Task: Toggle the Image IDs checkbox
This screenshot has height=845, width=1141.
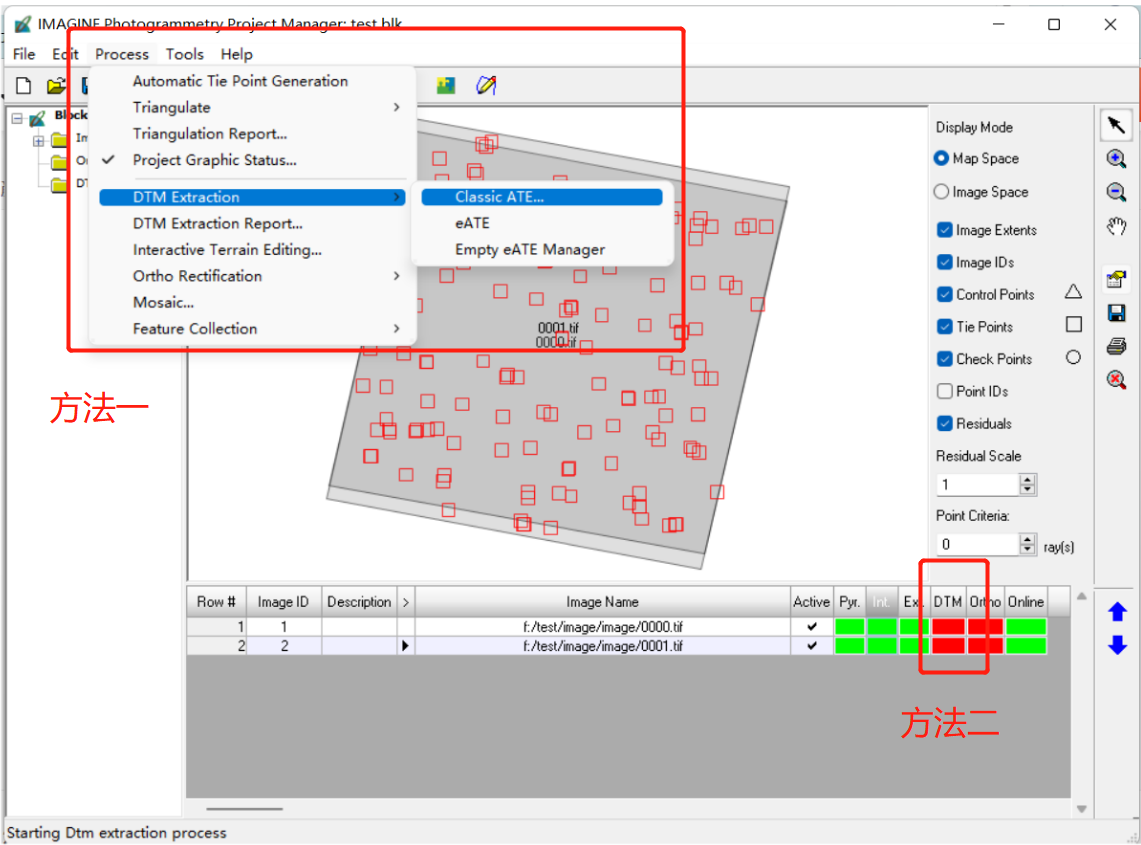Action: click(945, 262)
